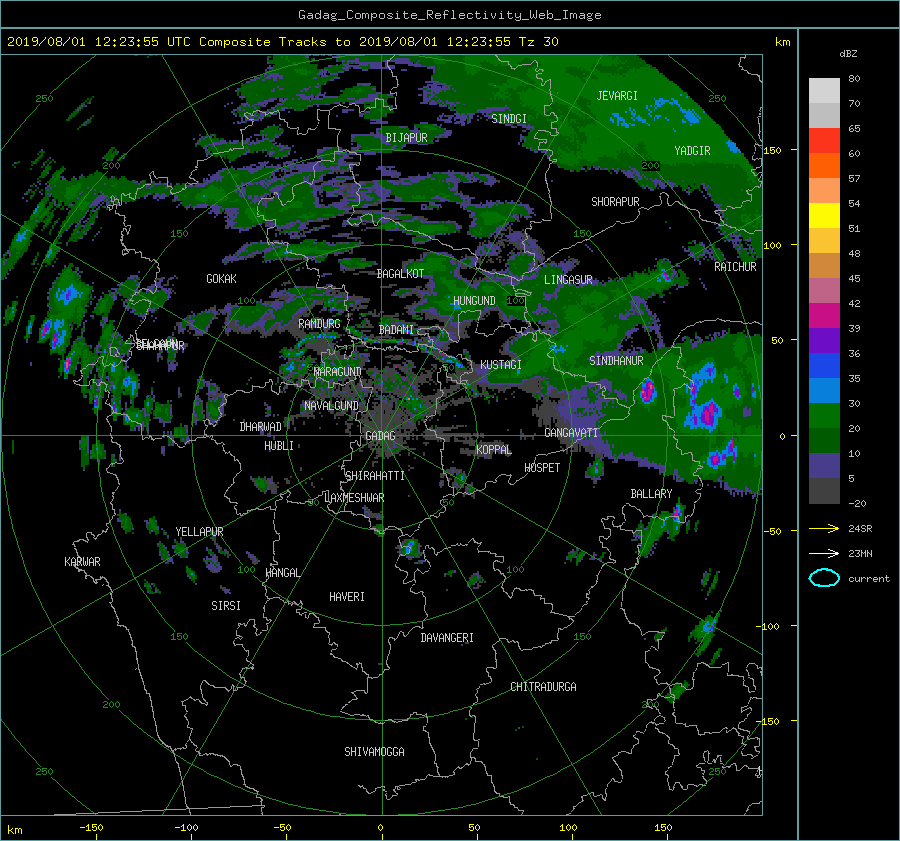Click the KOPPAL city label

click(x=494, y=450)
